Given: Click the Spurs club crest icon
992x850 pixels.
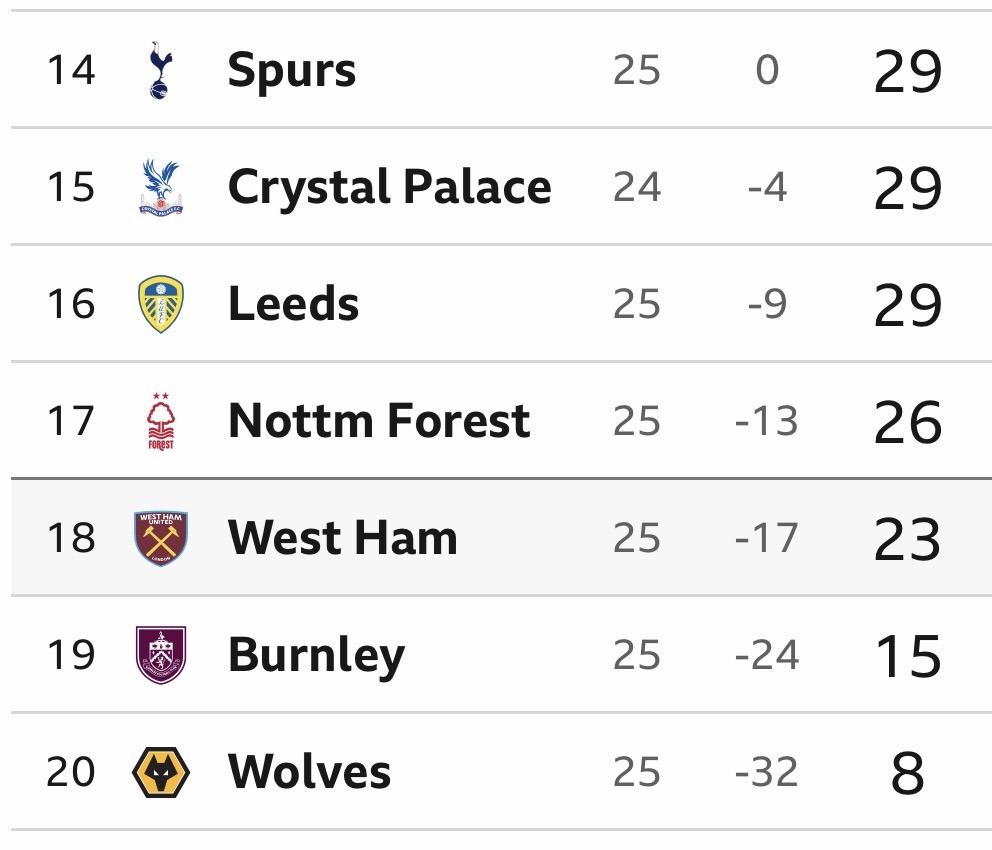Looking at the screenshot, I should [160, 70].
